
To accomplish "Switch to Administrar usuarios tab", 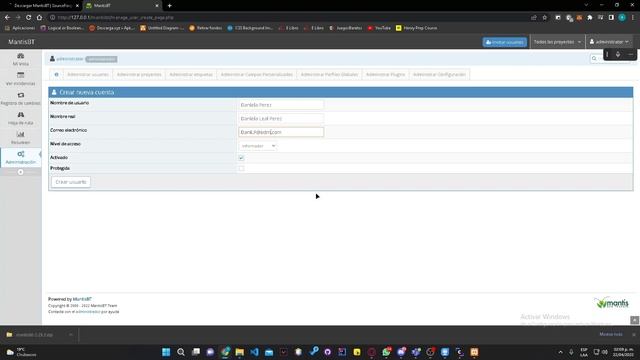I will [x=88, y=75].
